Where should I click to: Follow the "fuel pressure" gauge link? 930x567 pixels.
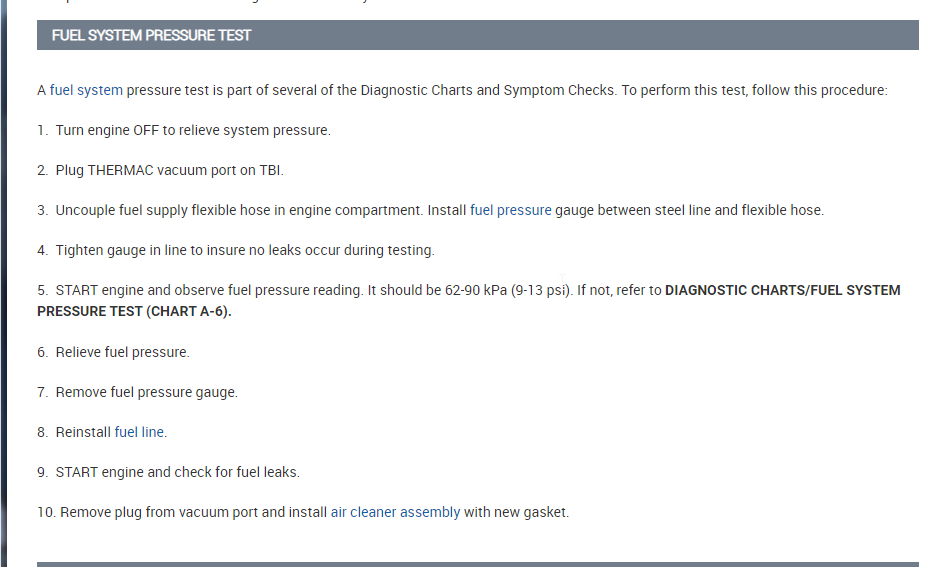coord(510,210)
